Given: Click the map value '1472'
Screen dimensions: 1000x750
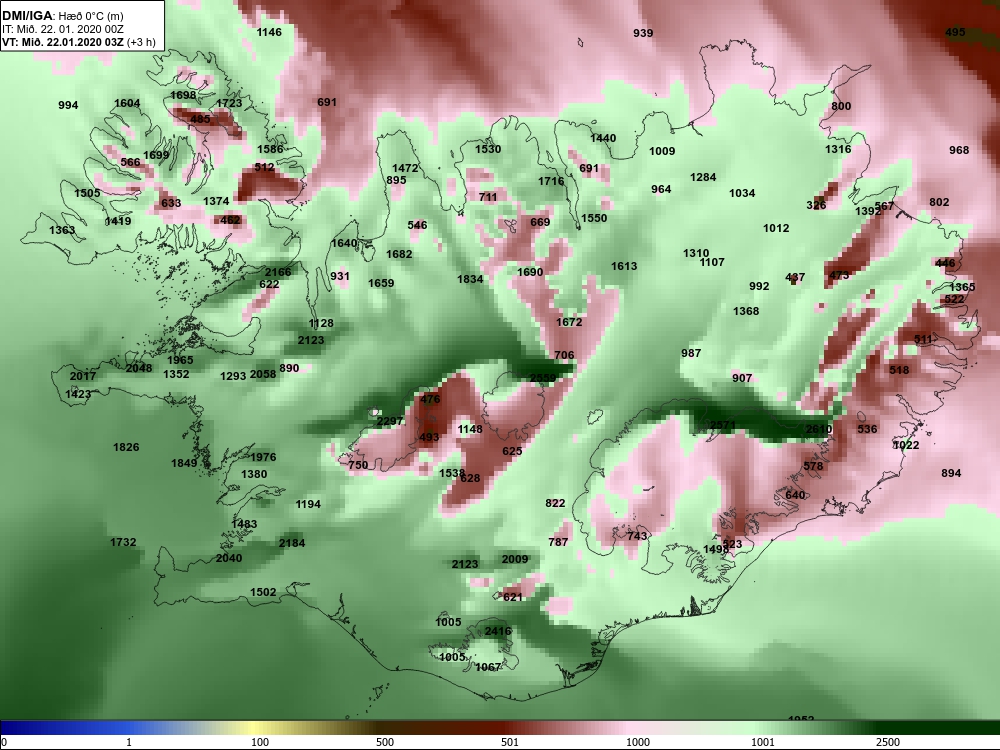Looking at the screenshot, I should (x=405, y=168).
